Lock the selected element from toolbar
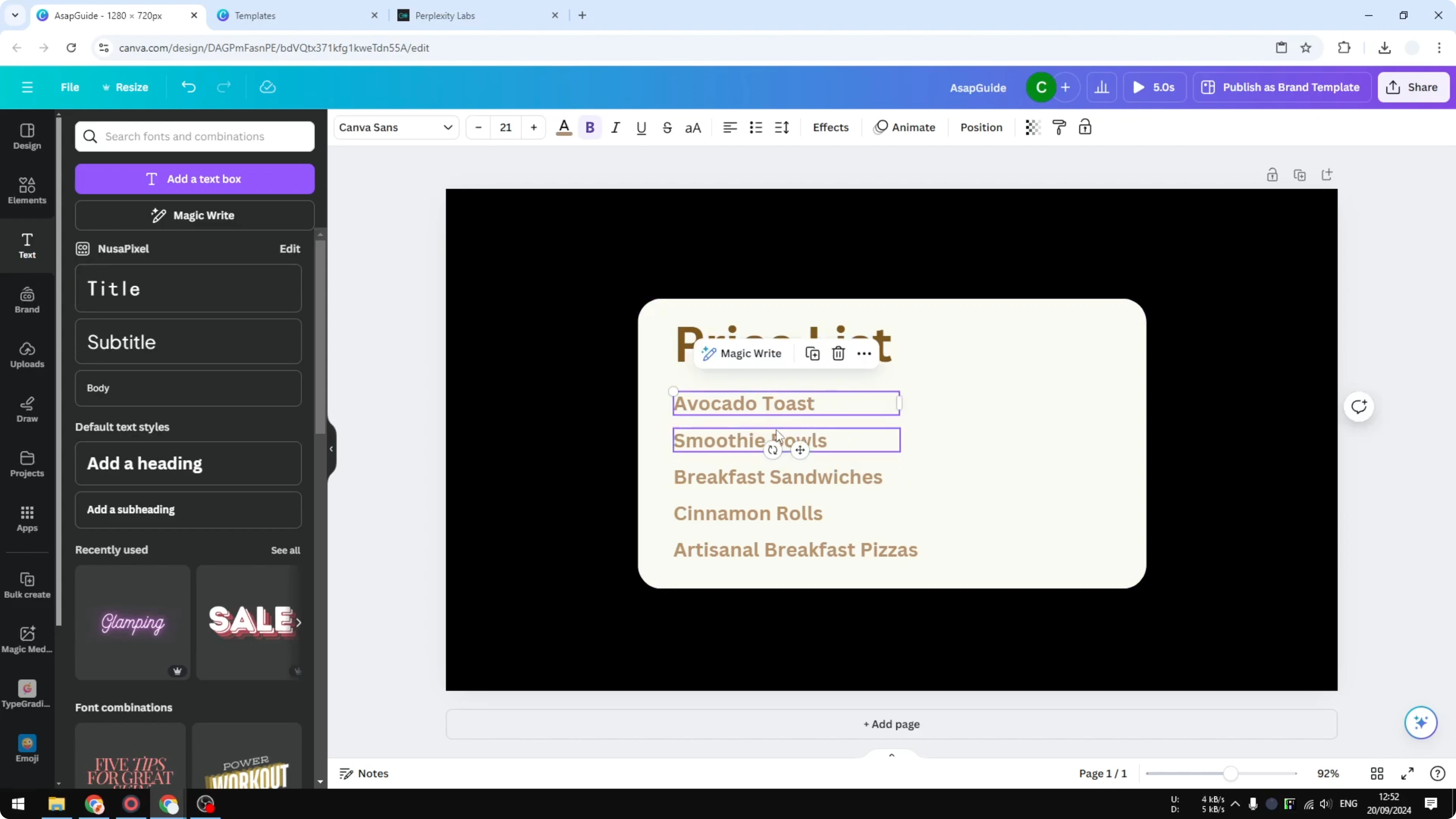This screenshot has height=819, width=1456. (1085, 128)
